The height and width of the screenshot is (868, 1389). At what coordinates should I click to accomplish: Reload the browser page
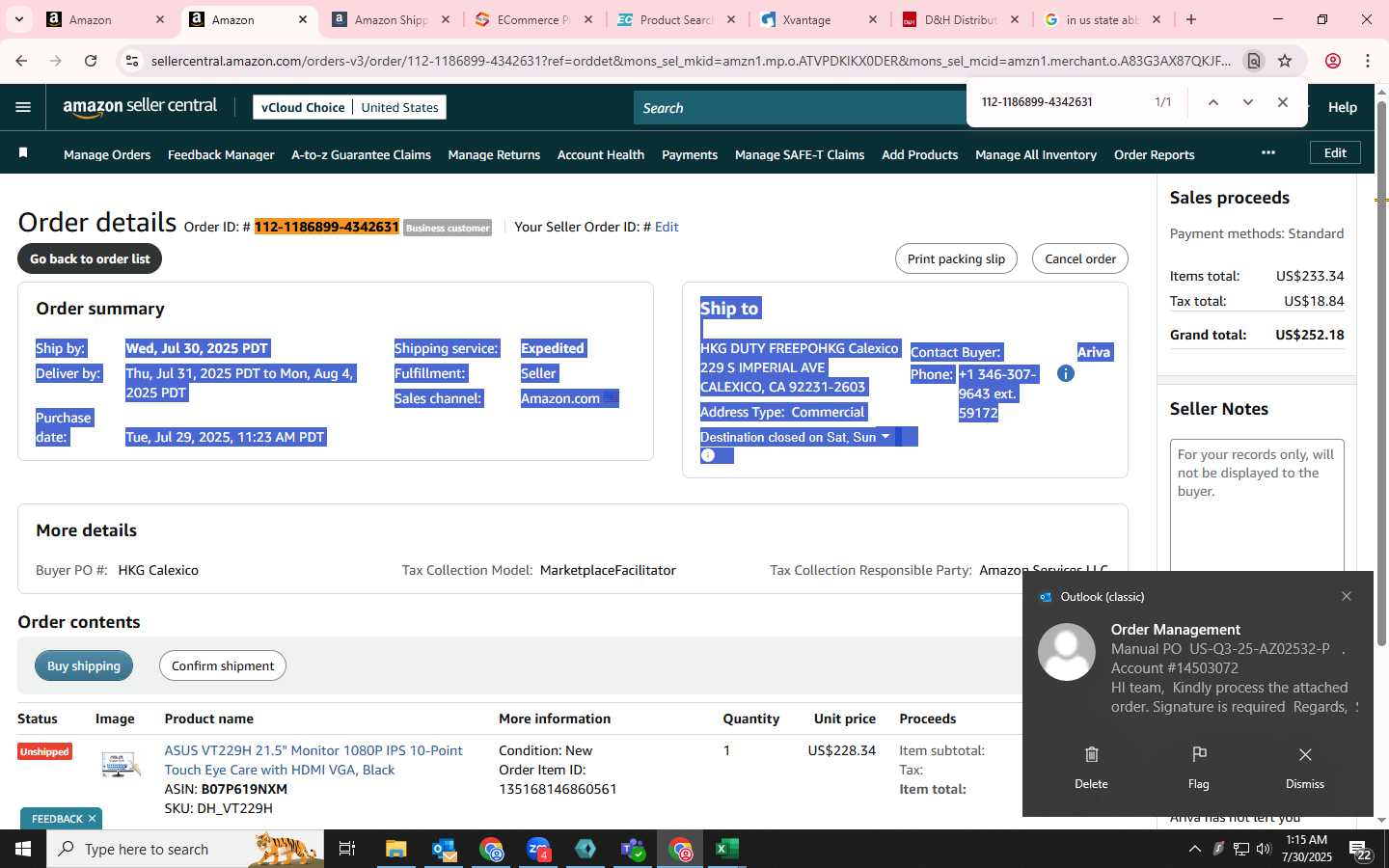click(91, 61)
